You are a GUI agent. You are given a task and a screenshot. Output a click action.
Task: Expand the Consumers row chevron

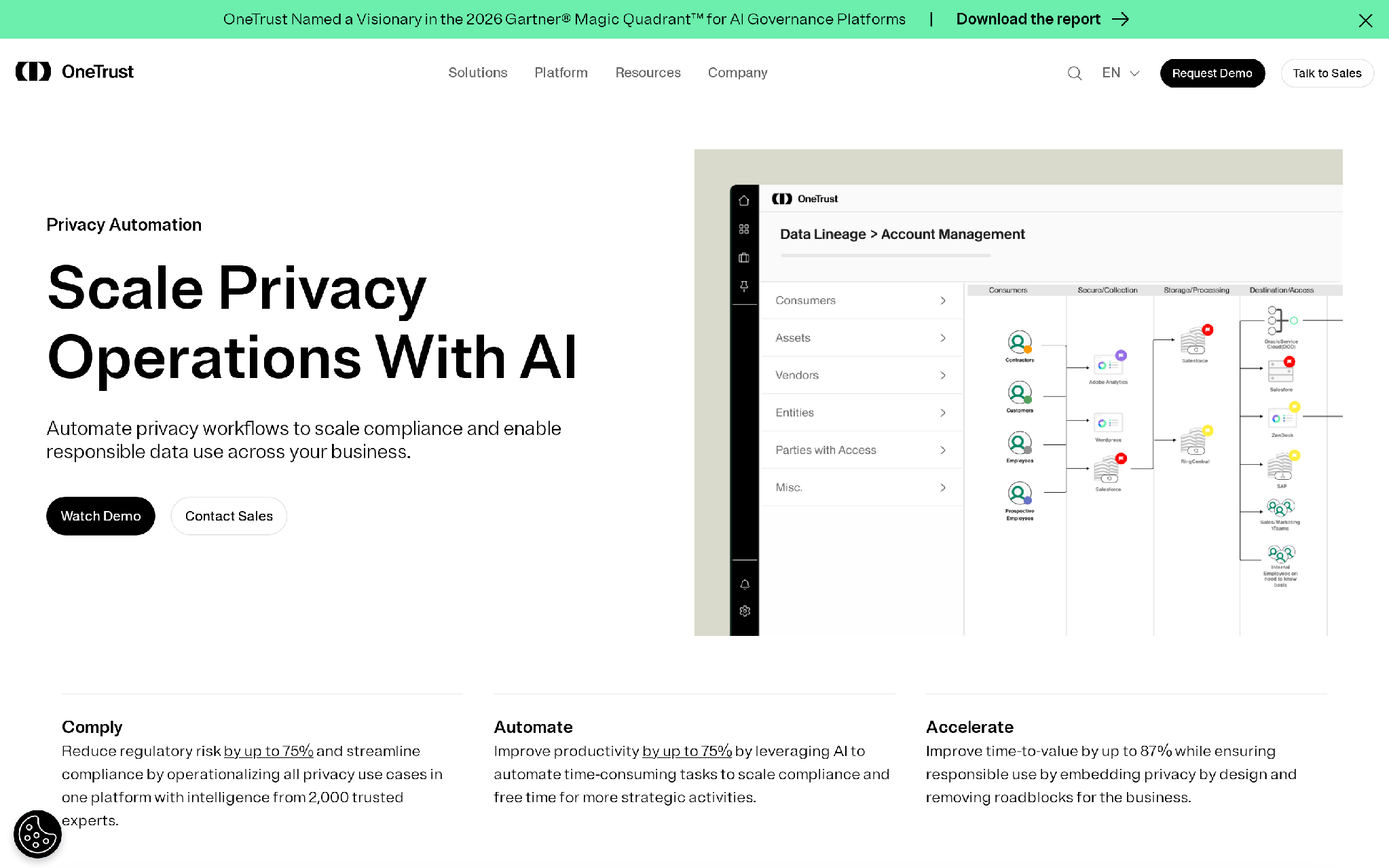point(943,301)
